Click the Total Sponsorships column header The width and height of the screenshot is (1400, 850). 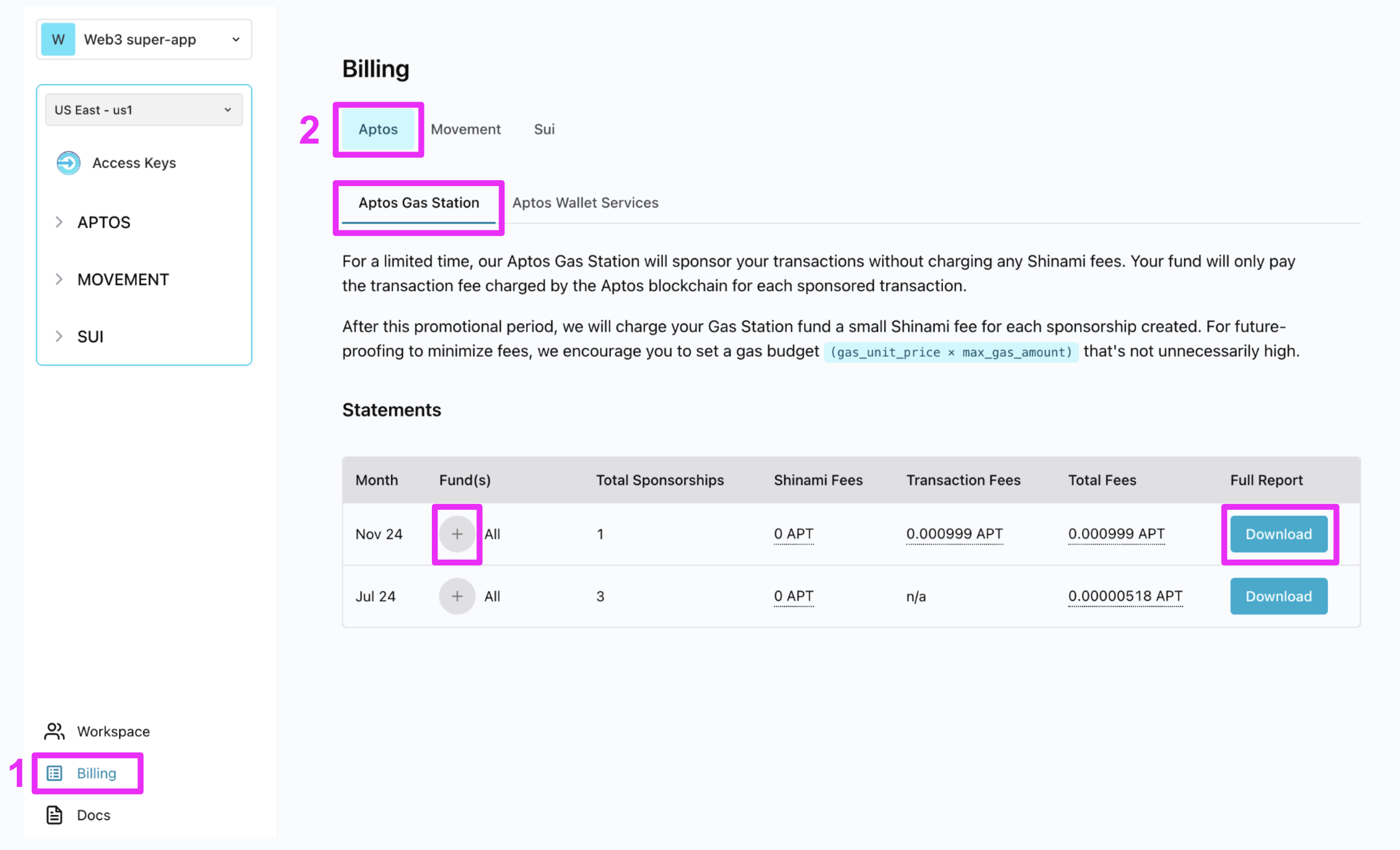point(660,480)
